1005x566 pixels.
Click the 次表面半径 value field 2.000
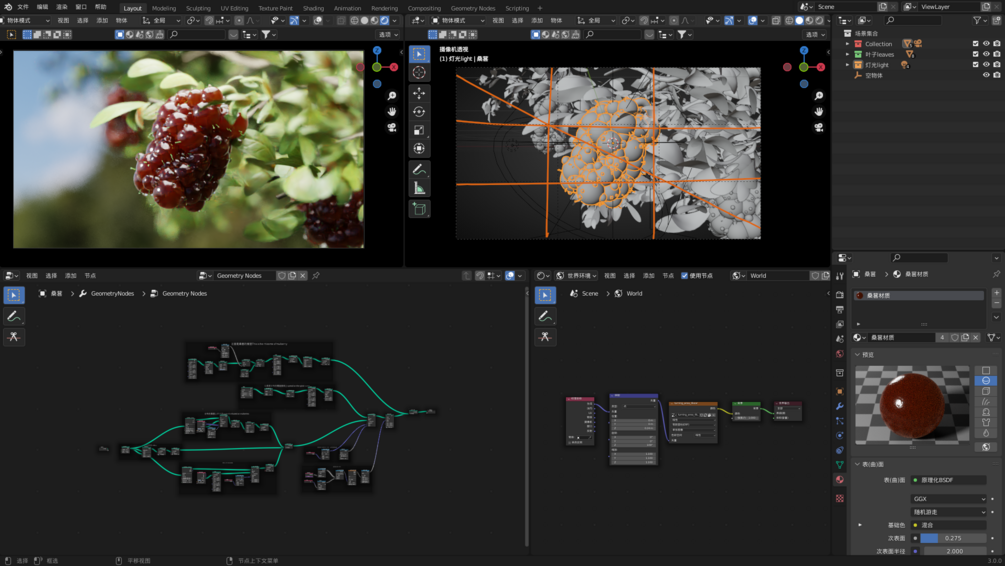click(x=953, y=551)
